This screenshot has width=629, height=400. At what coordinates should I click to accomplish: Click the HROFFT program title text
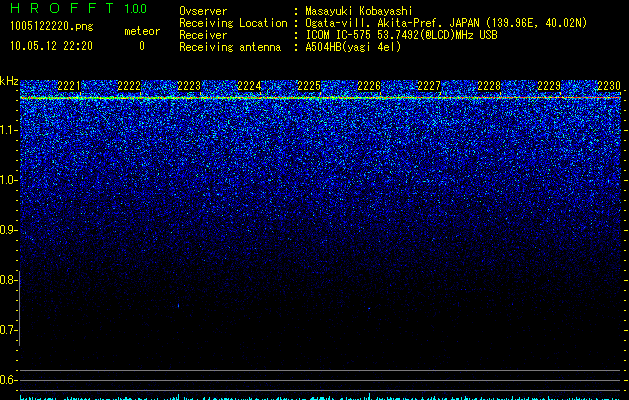62,8
